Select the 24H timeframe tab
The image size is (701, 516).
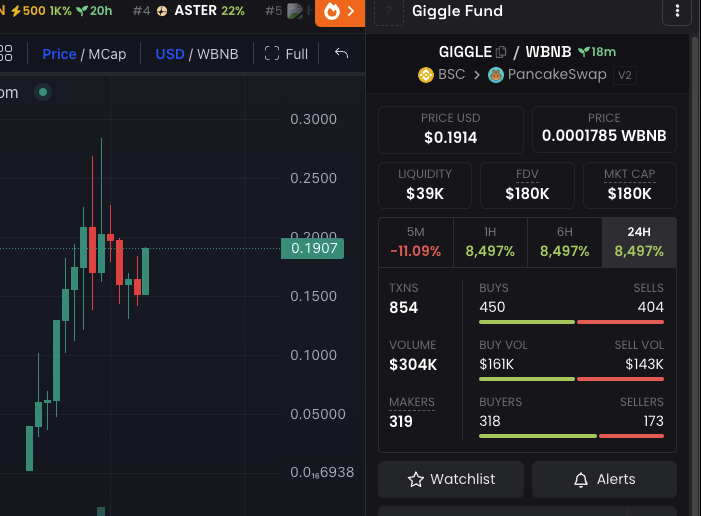(x=639, y=242)
